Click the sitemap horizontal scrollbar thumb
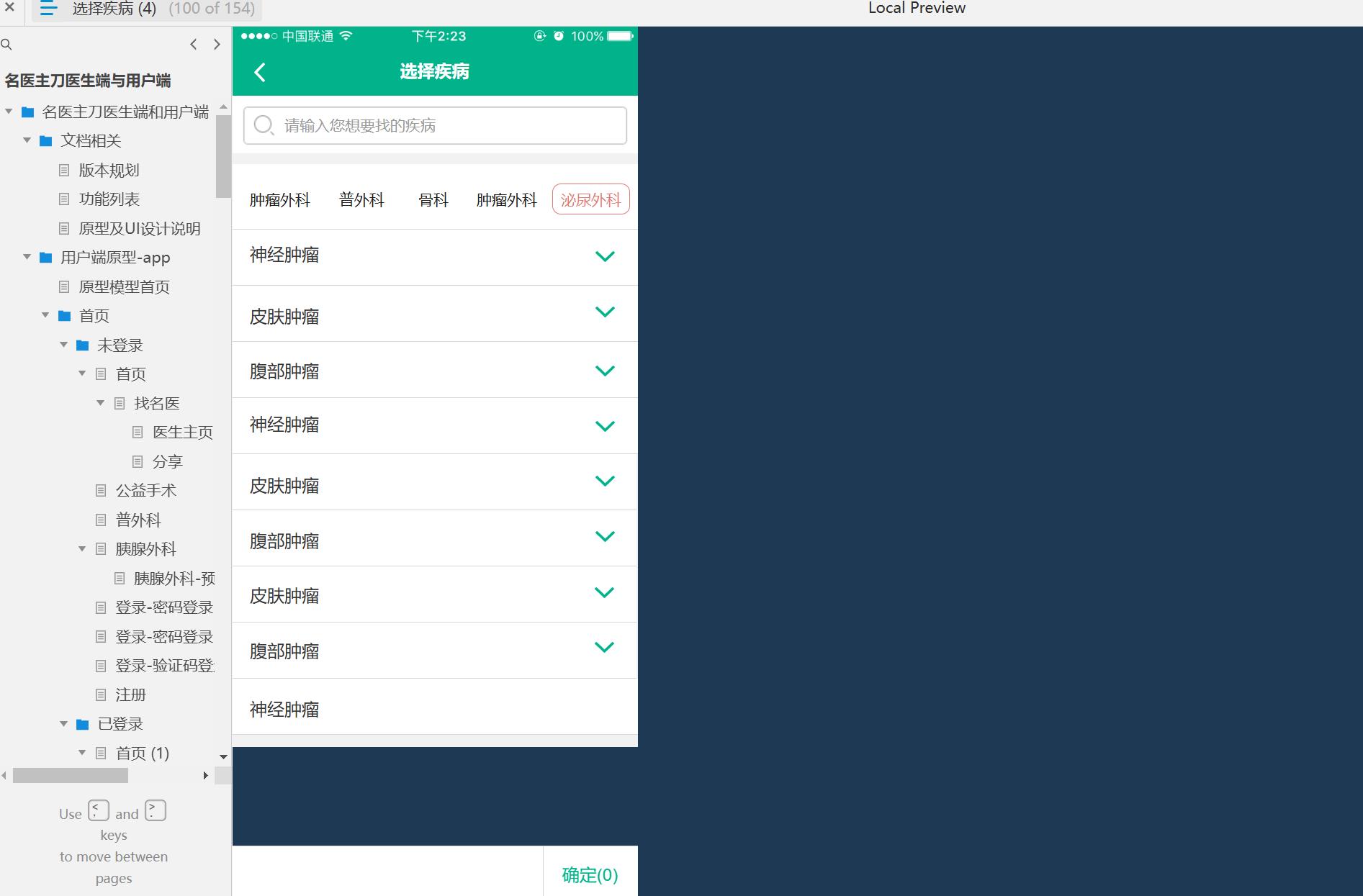This screenshot has width=1363, height=896. coord(71,776)
